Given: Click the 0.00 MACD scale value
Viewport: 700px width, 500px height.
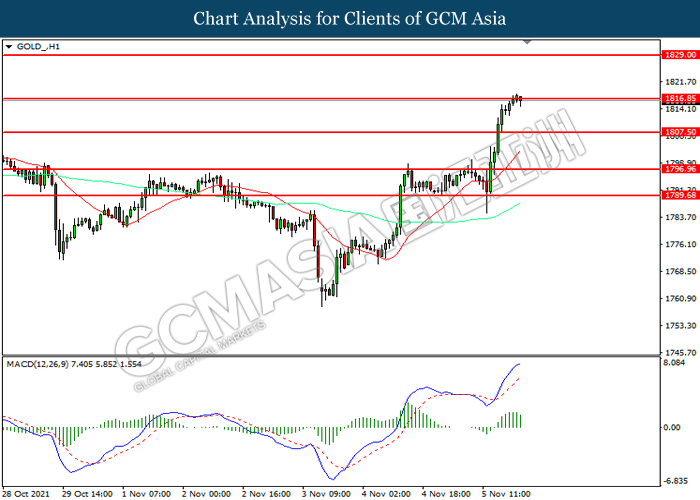Looking at the screenshot, I should click(x=672, y=428).
